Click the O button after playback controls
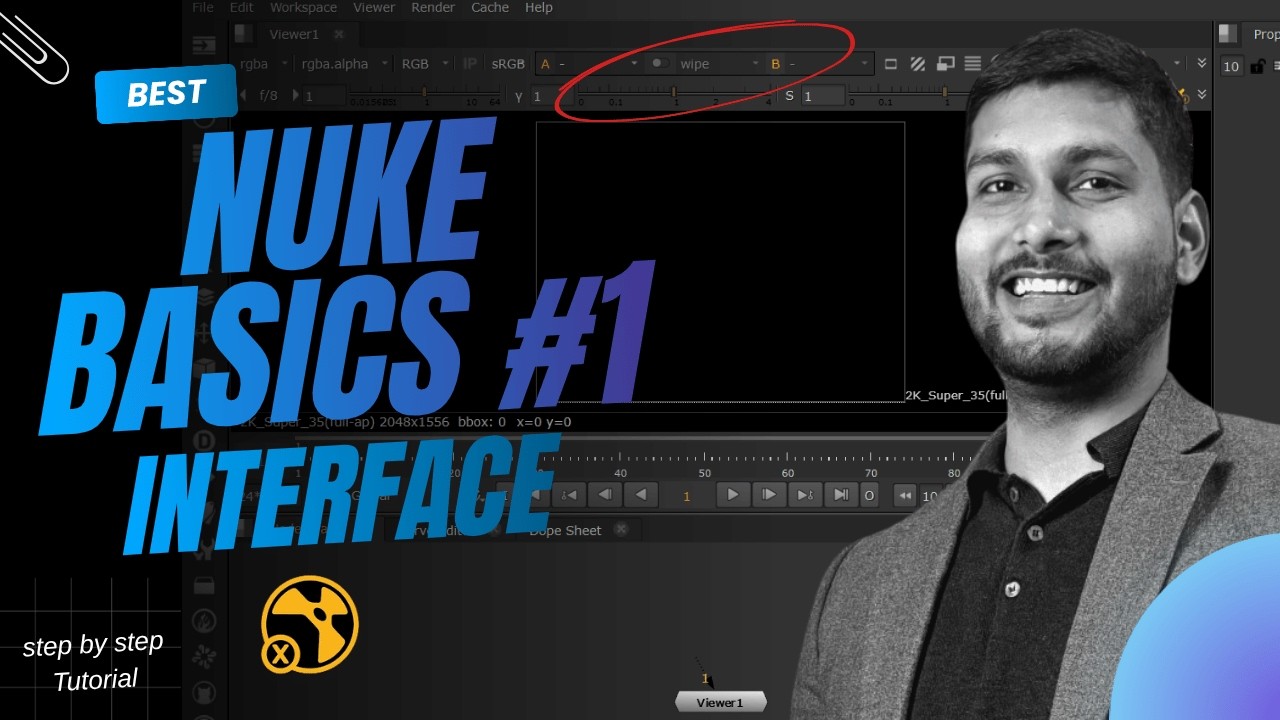 click(x=869, y=496)
